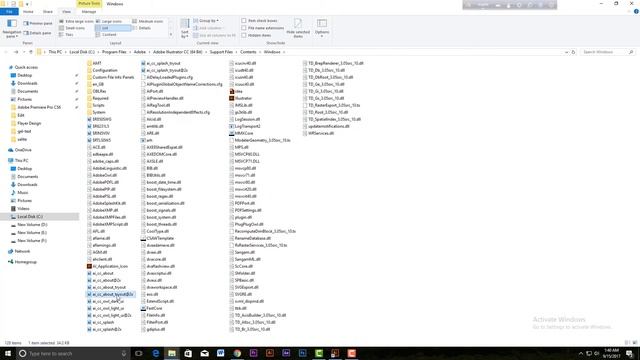Focus the Search Windows field
640x360 pixels.
coord(607,52)
